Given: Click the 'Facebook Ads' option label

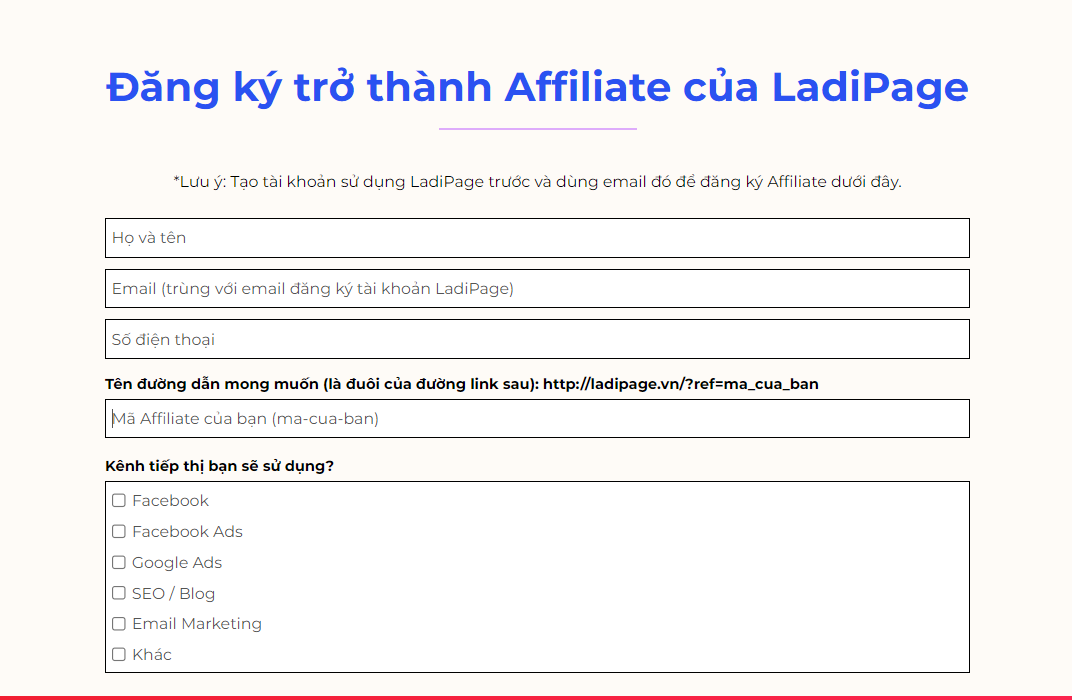Looking at the screenshot, I should [187, 532].
